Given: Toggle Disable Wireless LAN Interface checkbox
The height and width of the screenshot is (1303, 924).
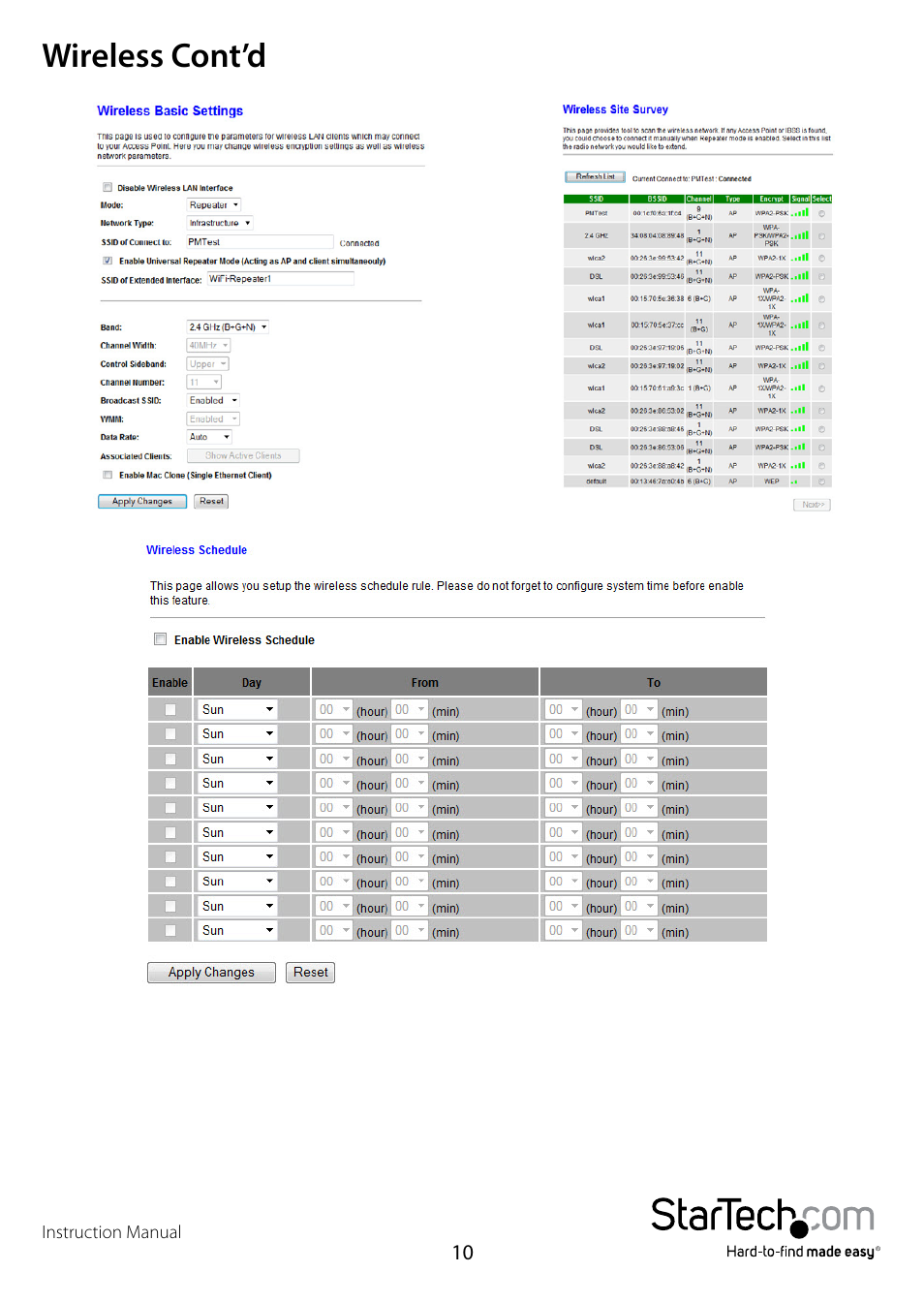Looking at the screenshot, I should pyautogui.click(x=108, y=188).
